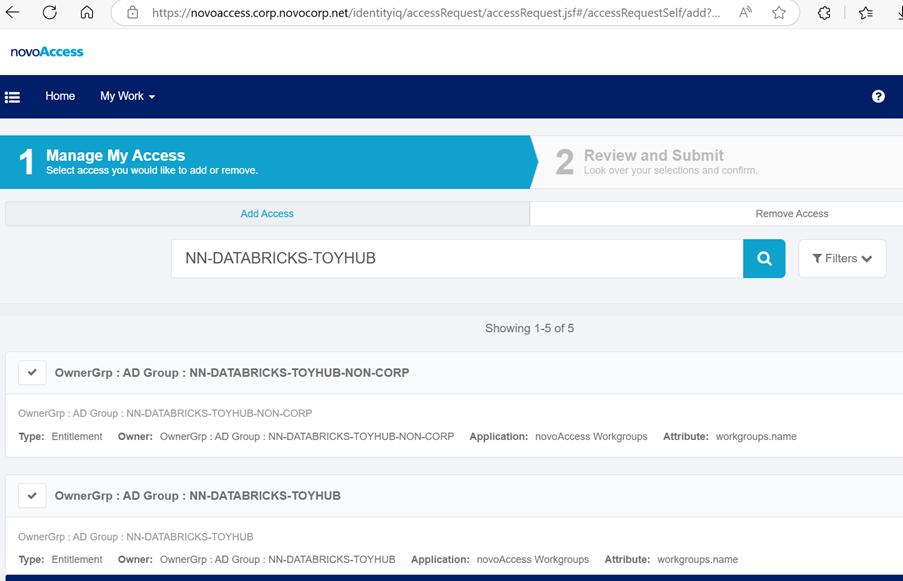Click 'Entitlement' type in the NON-CORP row
The height and width of the screenshot is (581, 903).
77,436
